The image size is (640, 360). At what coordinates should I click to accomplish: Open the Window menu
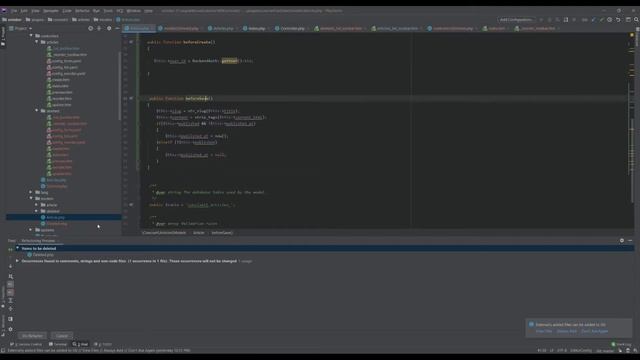click(133, 11)
